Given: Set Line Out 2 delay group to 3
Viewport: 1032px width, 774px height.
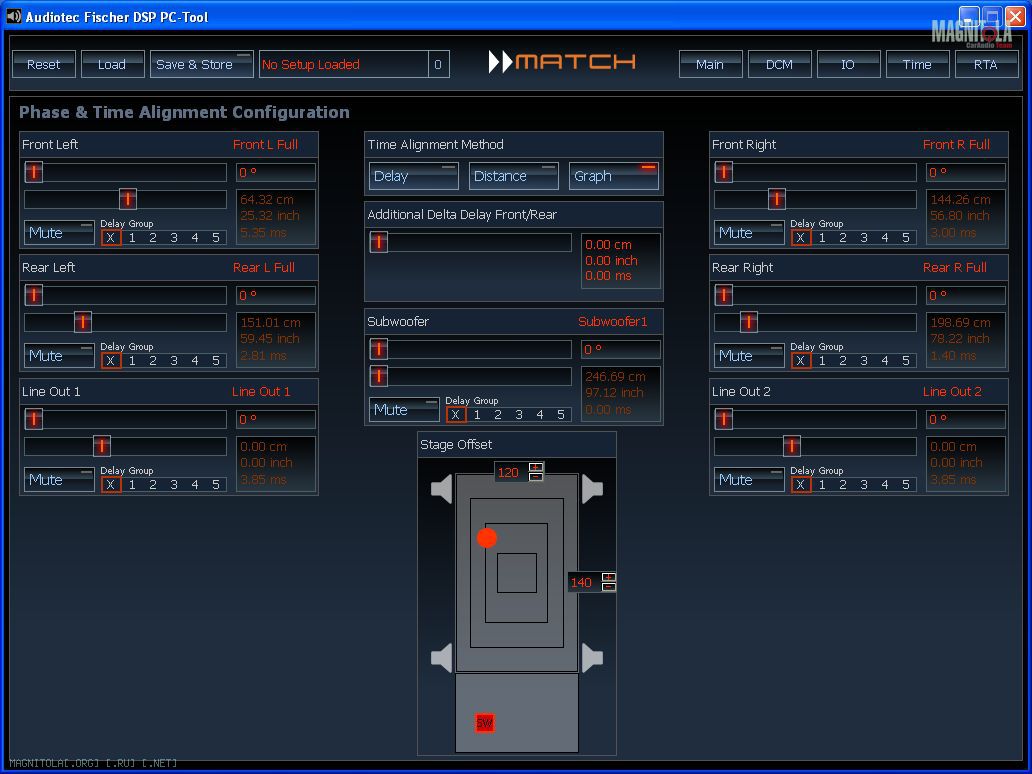Looking at the screenshot, I should (864, 484).
